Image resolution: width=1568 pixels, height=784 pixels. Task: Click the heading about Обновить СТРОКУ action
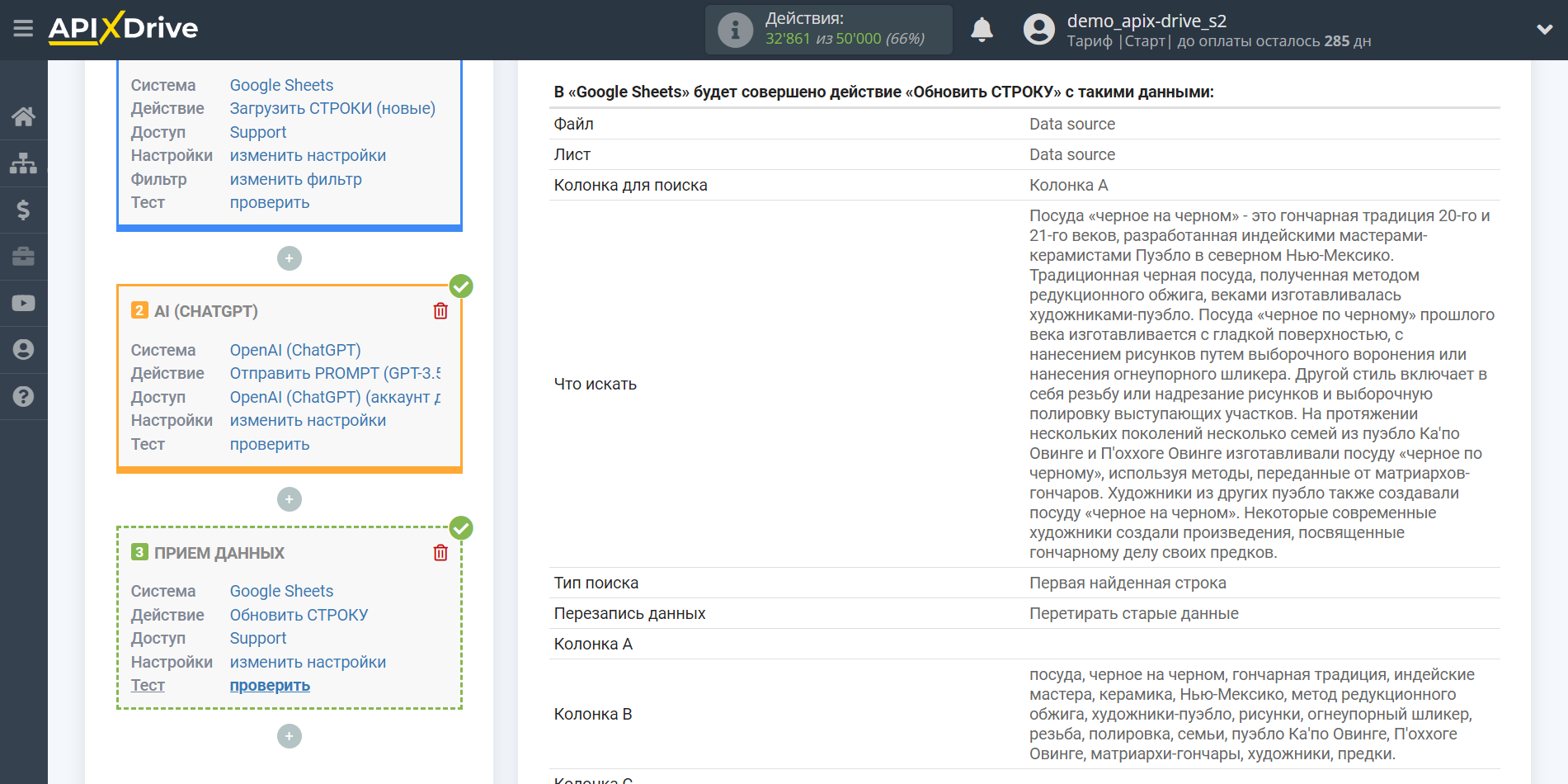coord(883,92)
